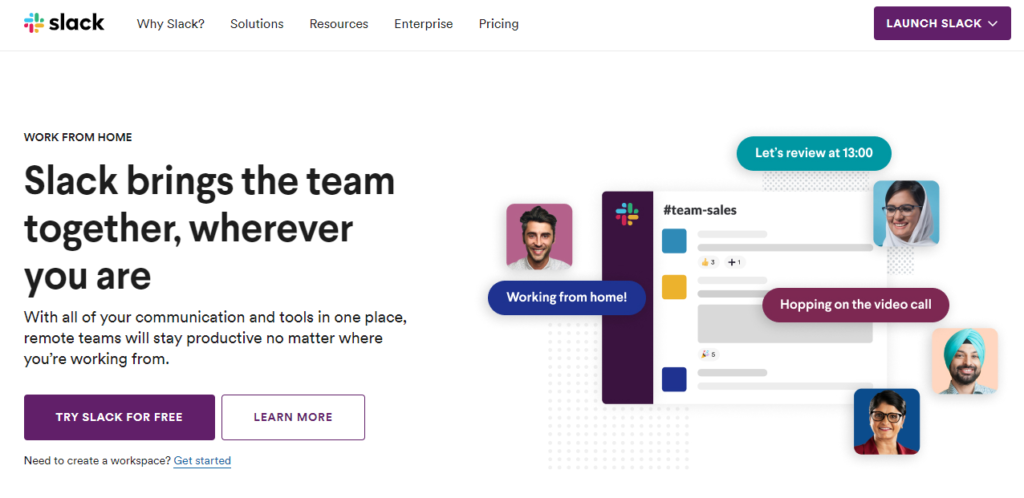The width and height of the screenshot is (1024, 498).
Task: Click the paragraph about remote teams staying productive
Action: coord(216,338)
